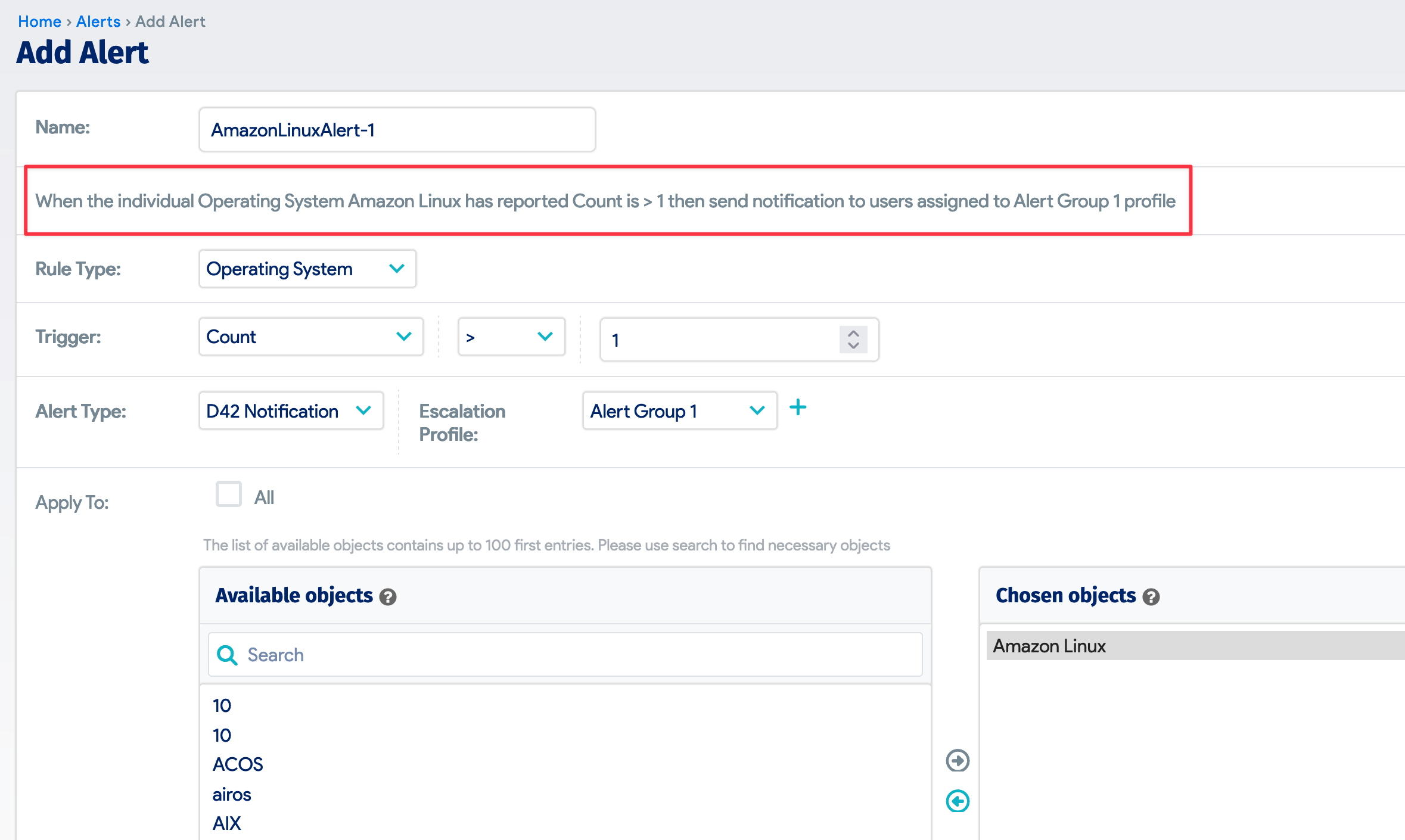Click the plus icon to add escalation profile
The height and width of the screenshot is (840, 1405).
click(798, 408)
